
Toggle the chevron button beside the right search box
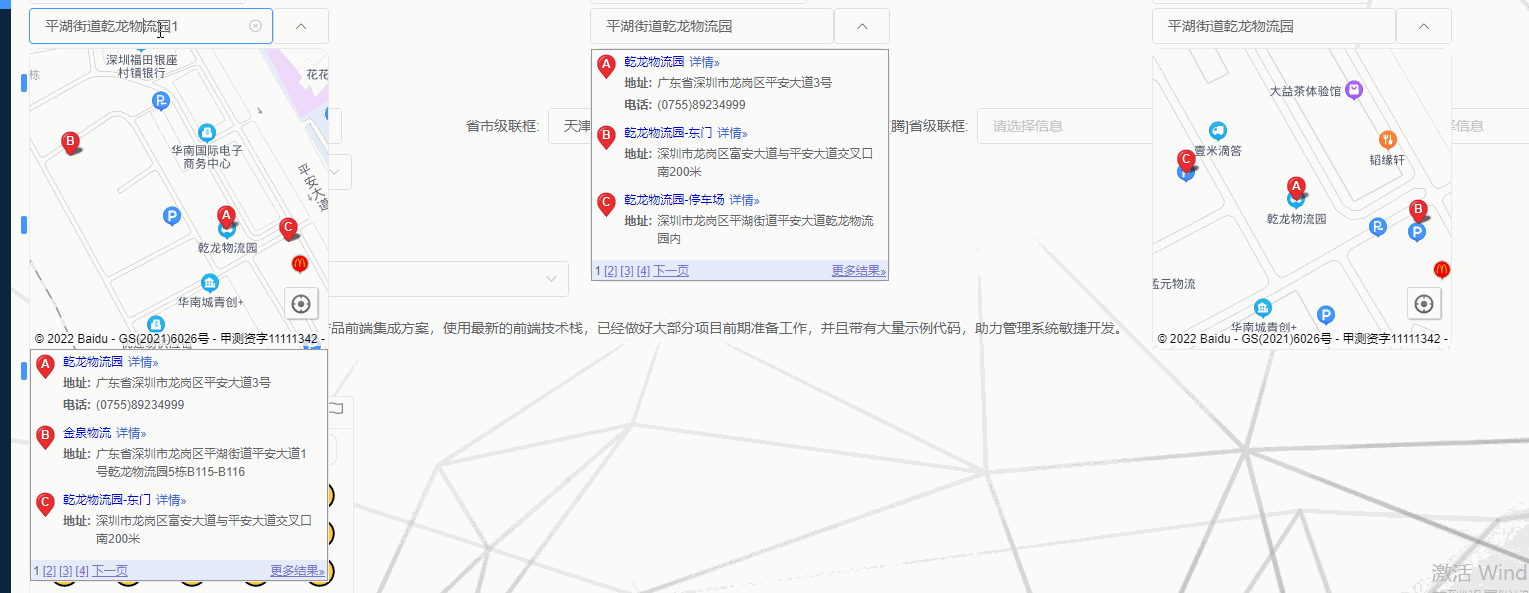(x=1424, y=26)
